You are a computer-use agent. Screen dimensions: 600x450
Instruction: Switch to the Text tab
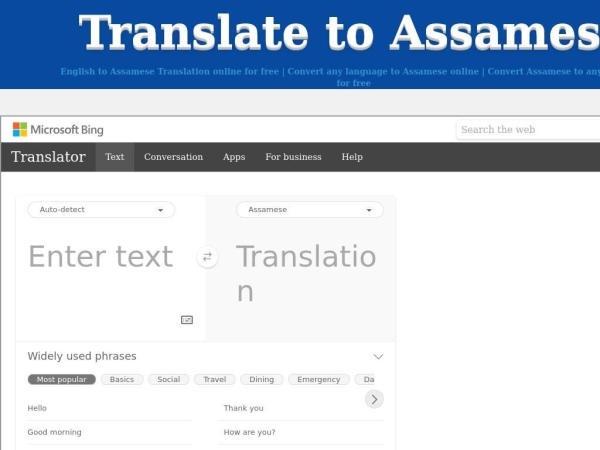[115, 157]
